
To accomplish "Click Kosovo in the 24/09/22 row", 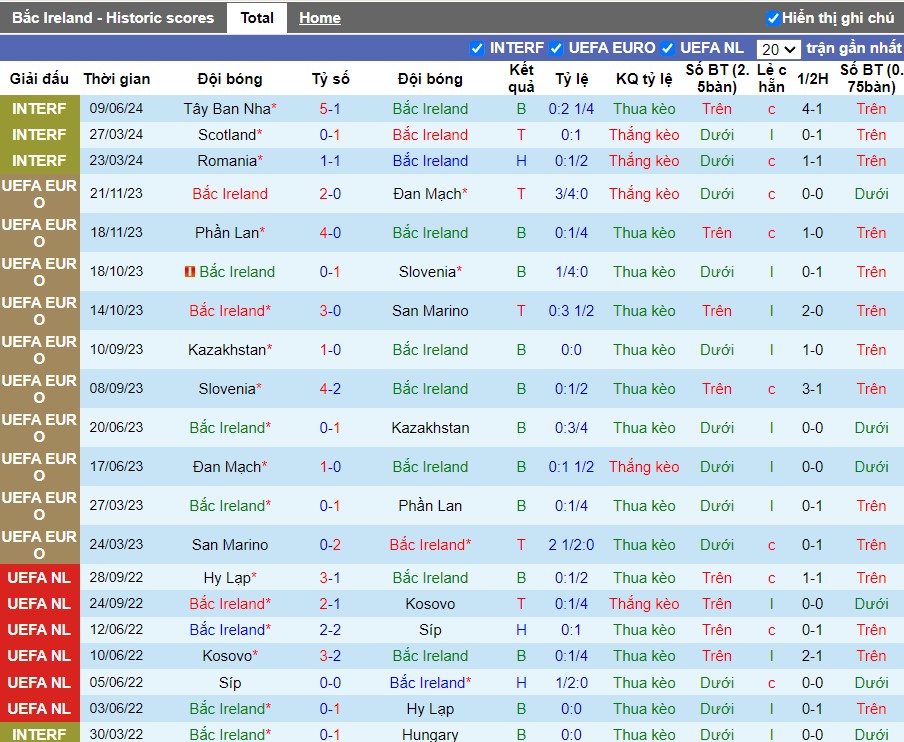I will [430, 604].
